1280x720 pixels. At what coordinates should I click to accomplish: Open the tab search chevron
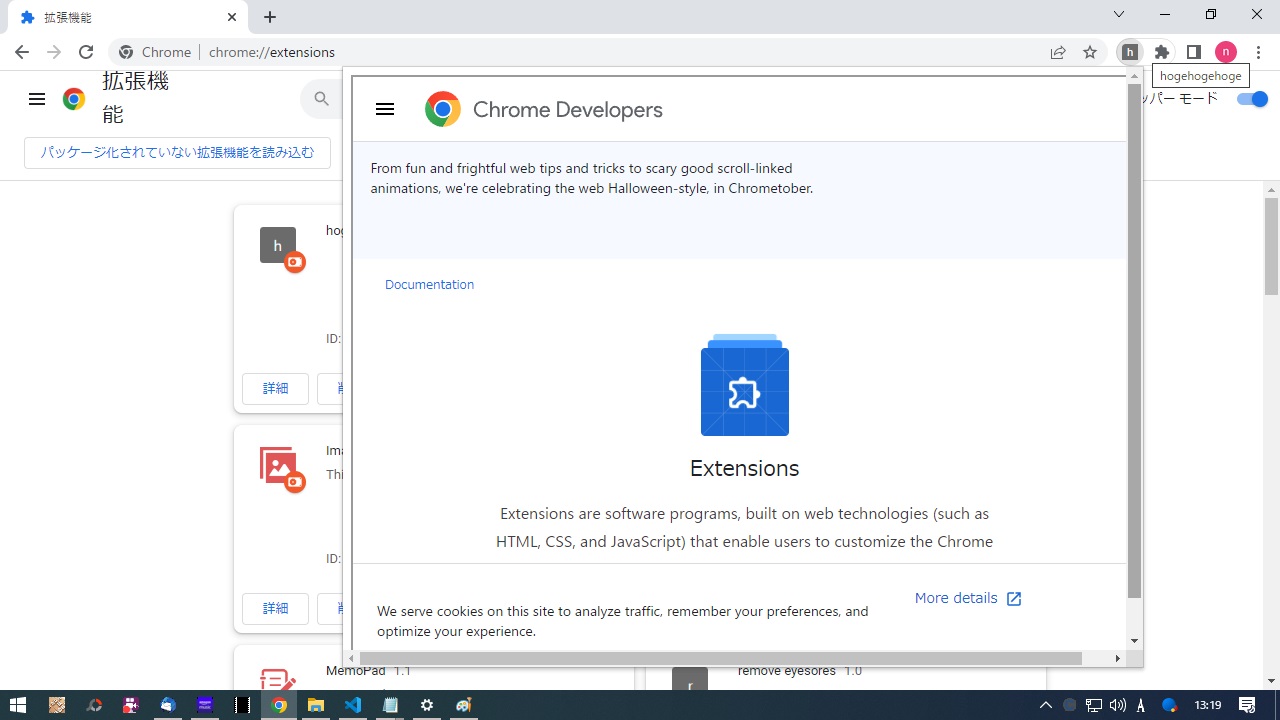coord(1119,14)
